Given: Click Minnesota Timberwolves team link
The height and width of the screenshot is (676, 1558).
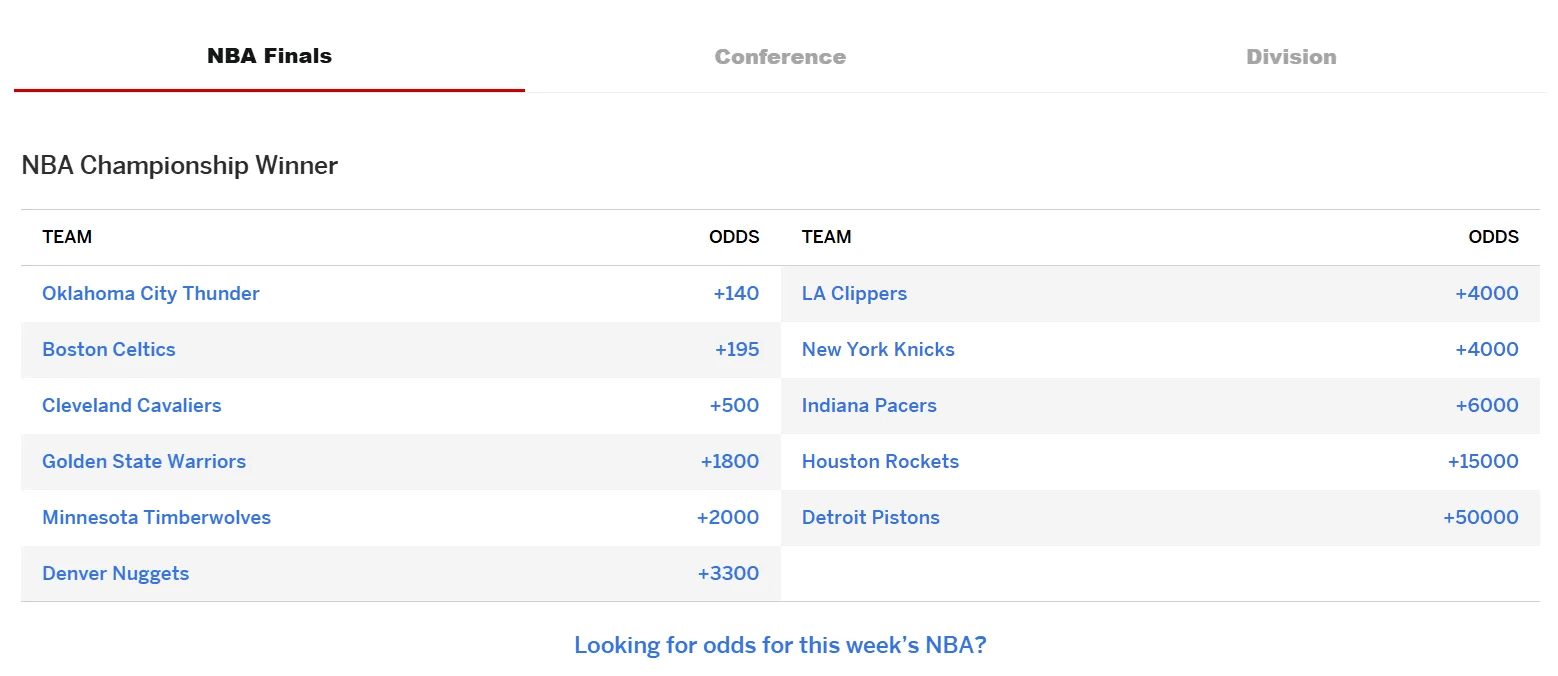Looking at the screenshot, I should 157,517.
